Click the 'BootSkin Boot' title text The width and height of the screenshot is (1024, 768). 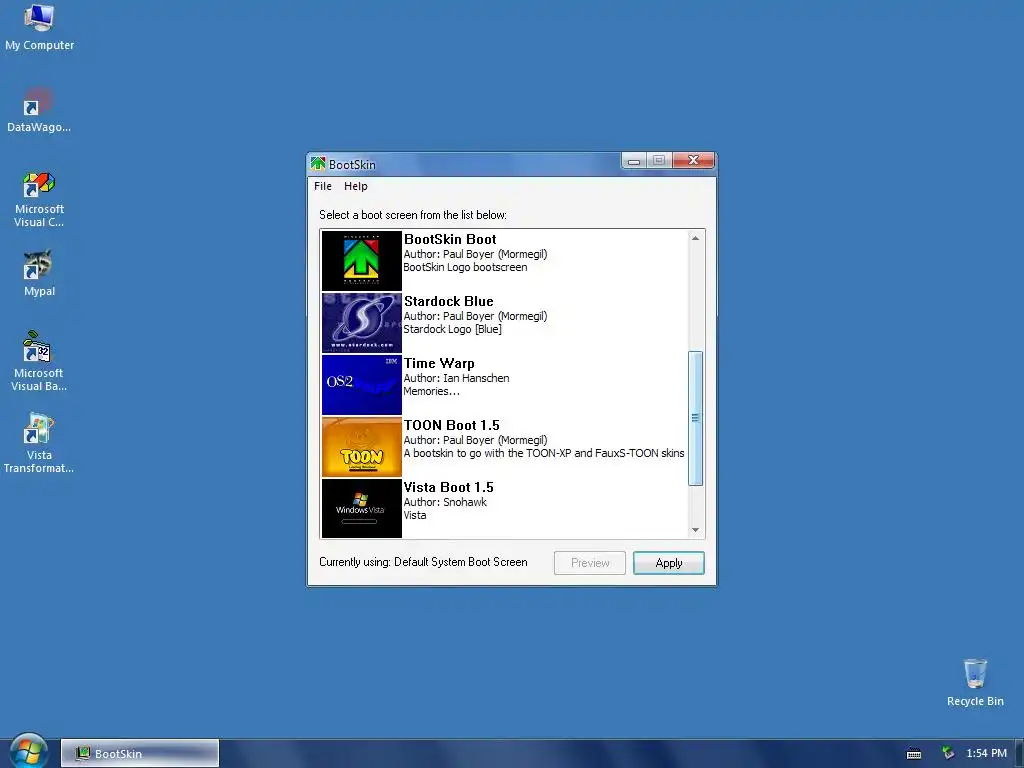450,239
